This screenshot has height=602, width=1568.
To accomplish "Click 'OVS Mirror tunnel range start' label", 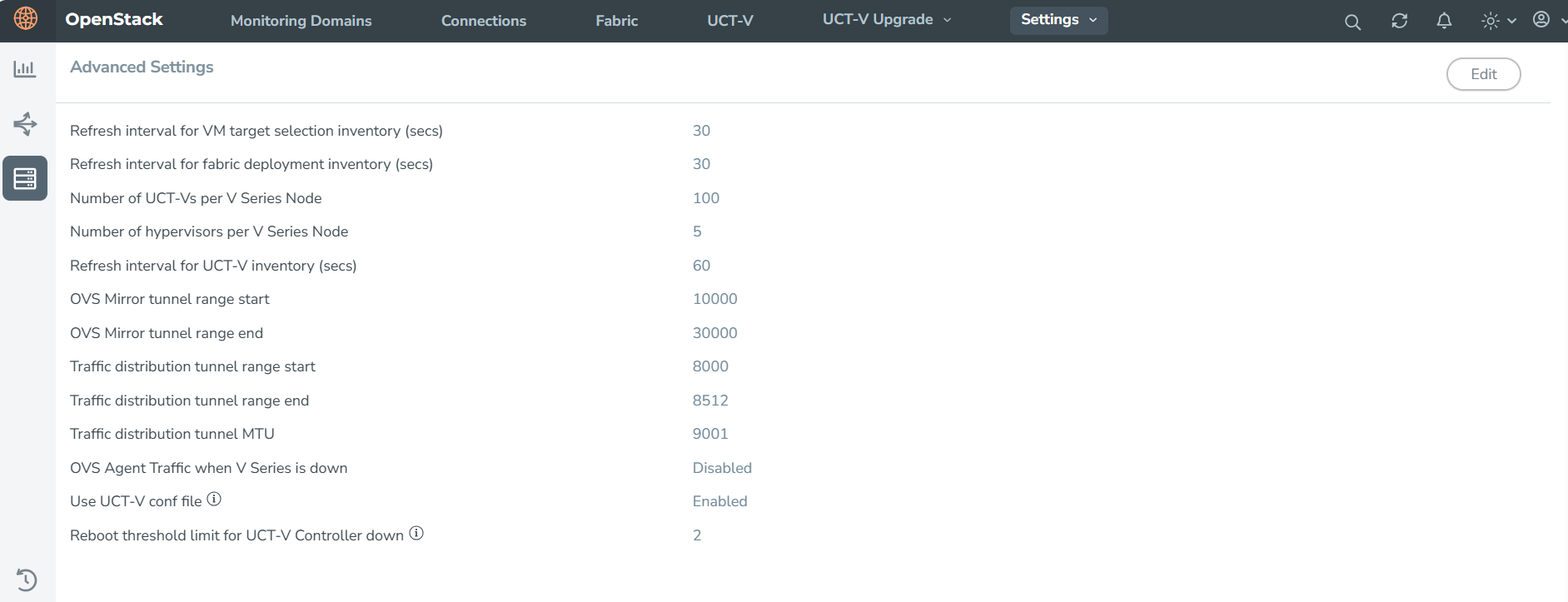I will coord(170,299).
